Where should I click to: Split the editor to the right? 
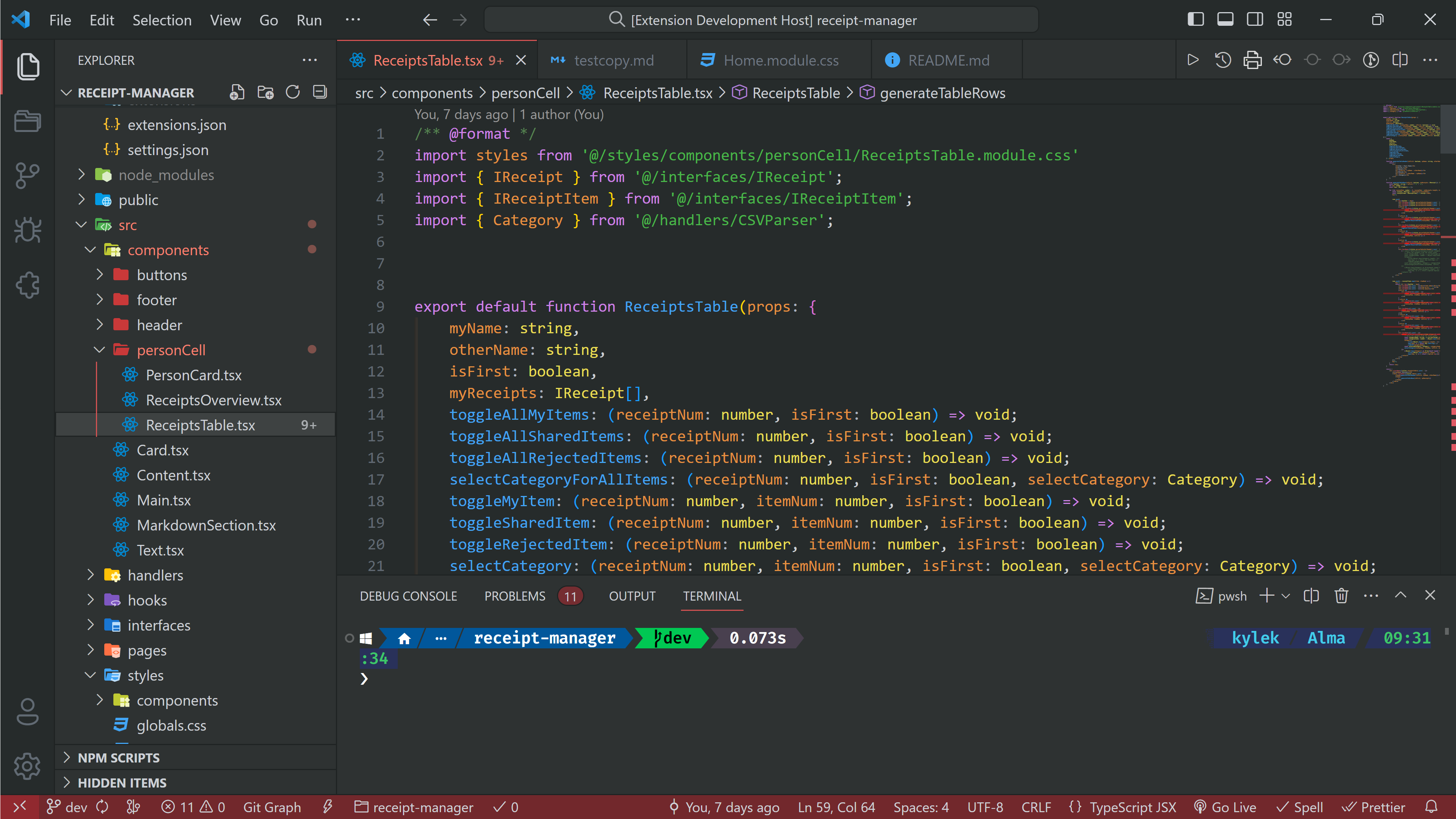tap(1400, 60)
